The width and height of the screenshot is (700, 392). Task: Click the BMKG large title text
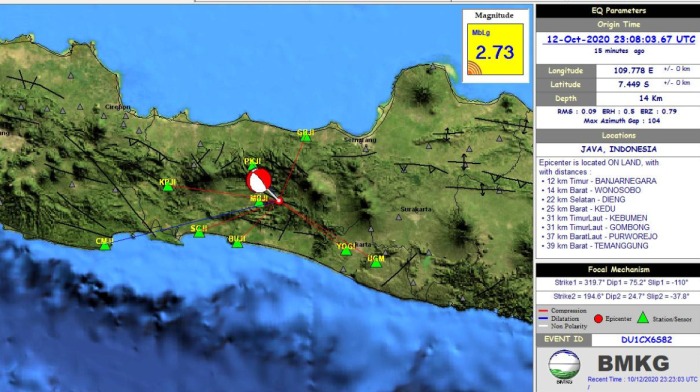(x=633, y=364)
